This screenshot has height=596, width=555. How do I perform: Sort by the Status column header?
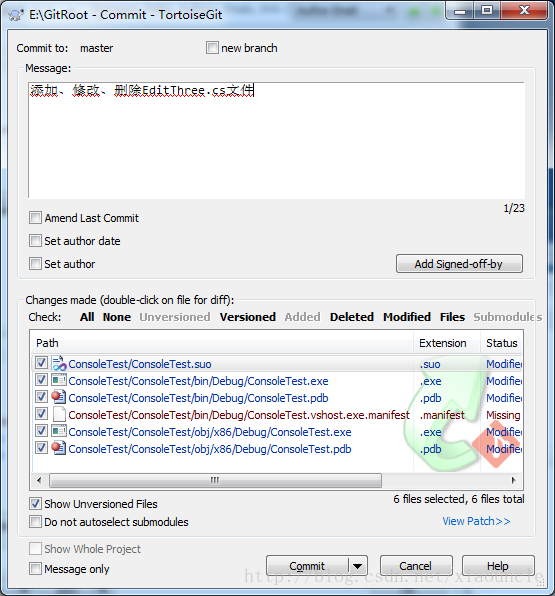pos(502,343)
